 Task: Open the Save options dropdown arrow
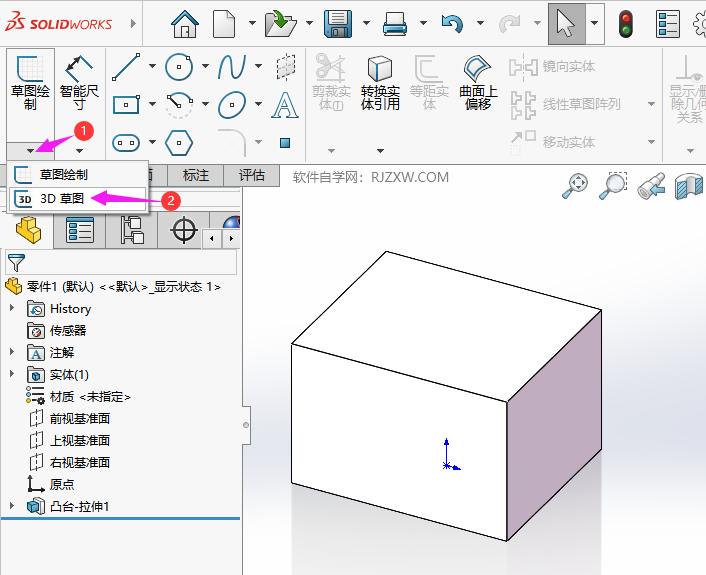(x=367, y=23)
